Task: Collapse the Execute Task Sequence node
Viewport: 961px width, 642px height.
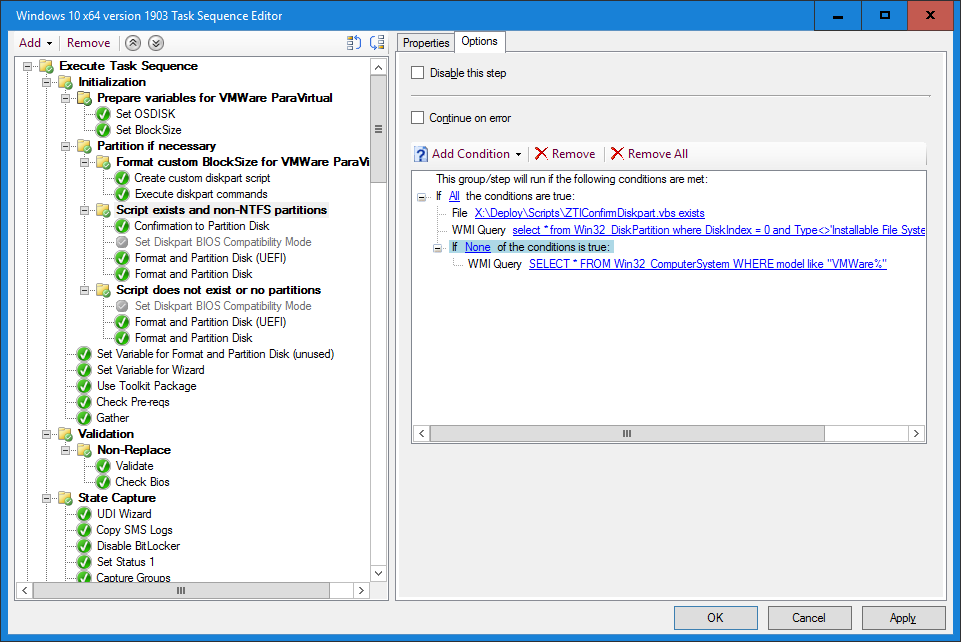Action: (27, 66)
